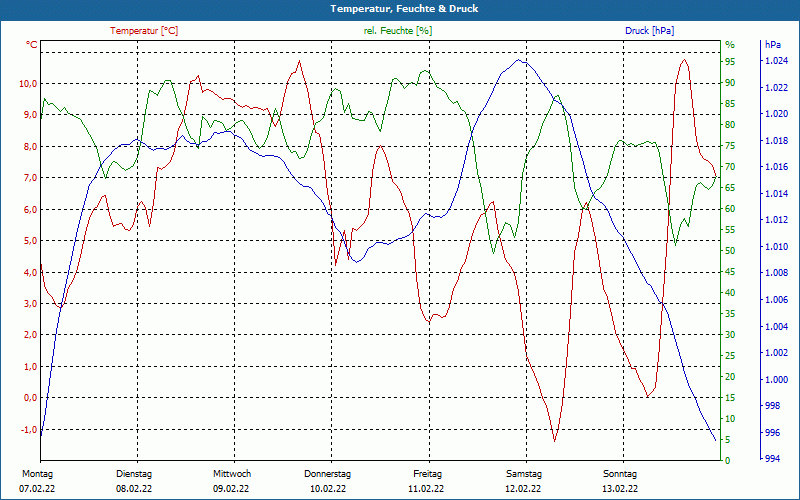Click the date '10.02.22'

pyautogui.click(x=328, y=489)
